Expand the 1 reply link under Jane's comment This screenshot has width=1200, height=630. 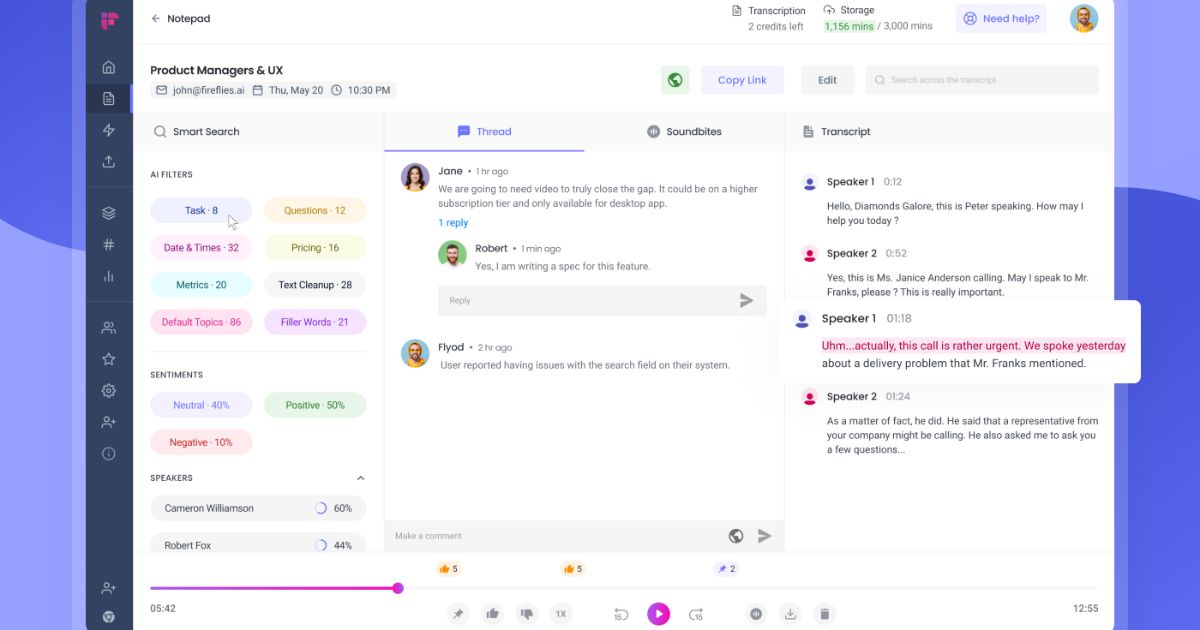[453, 223]
